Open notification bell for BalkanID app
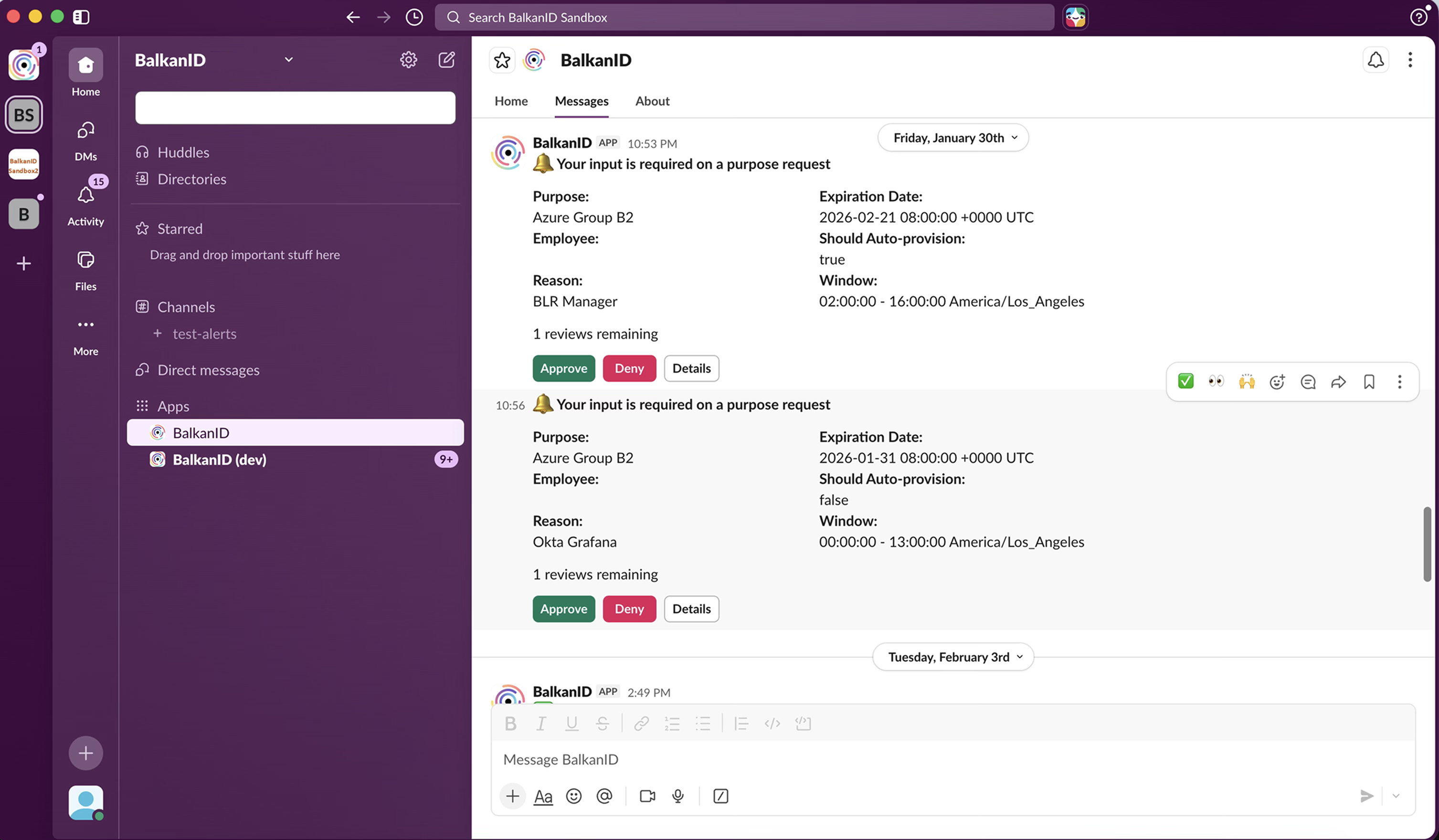Image resolution: width=1439 pixels, height=840 pixels. coord(1375,60)
